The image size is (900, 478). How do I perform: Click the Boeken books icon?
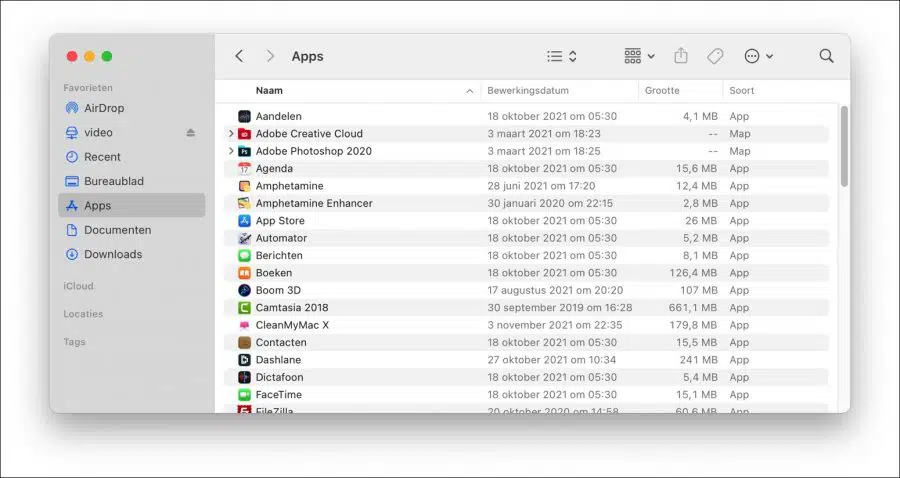tap(245, 273)
